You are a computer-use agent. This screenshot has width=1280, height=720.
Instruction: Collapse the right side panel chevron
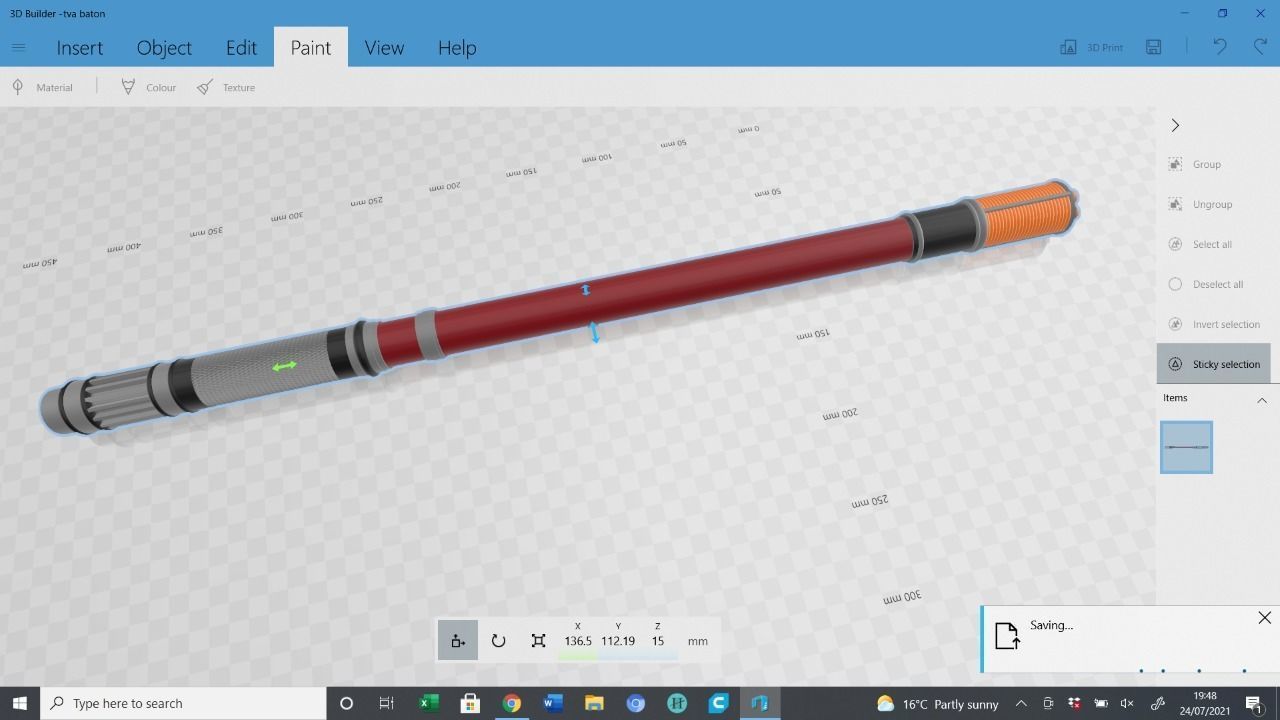(x=1175, y=125)
